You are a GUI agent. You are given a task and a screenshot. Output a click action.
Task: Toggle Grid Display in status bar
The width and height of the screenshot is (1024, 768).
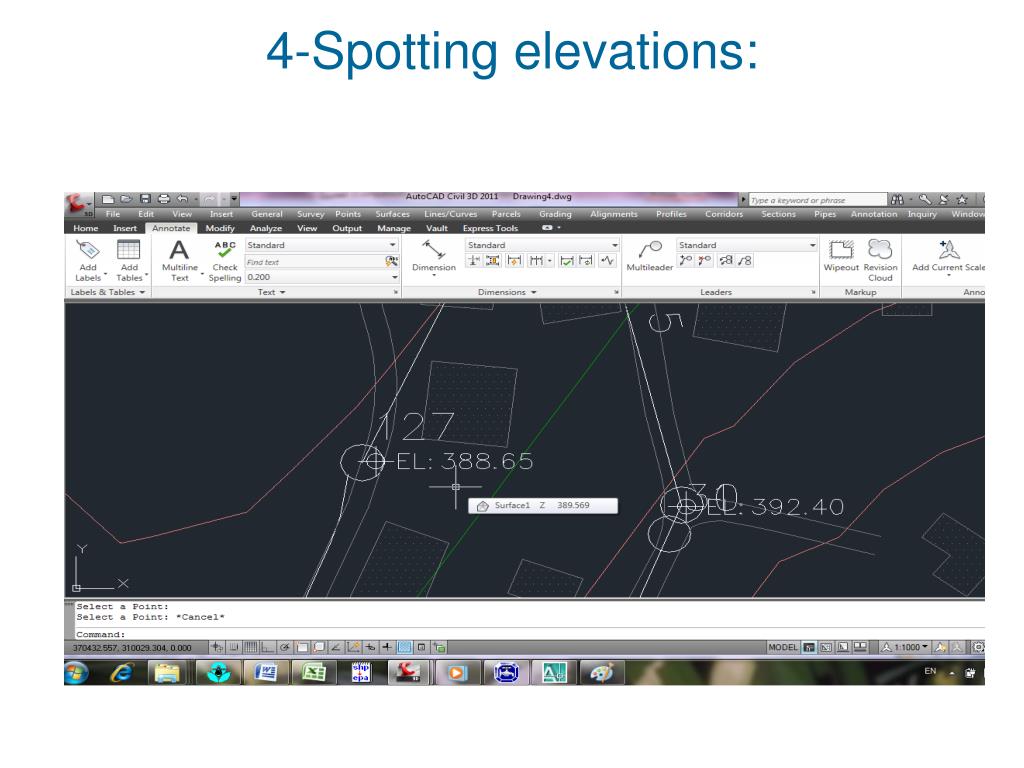[x=251, y=647]
